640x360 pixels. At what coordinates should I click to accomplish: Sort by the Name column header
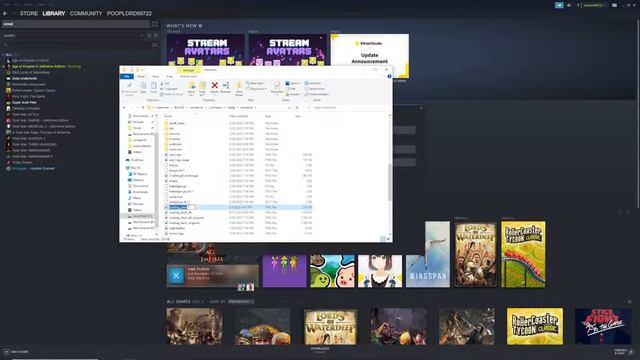(x=168, y=116)
